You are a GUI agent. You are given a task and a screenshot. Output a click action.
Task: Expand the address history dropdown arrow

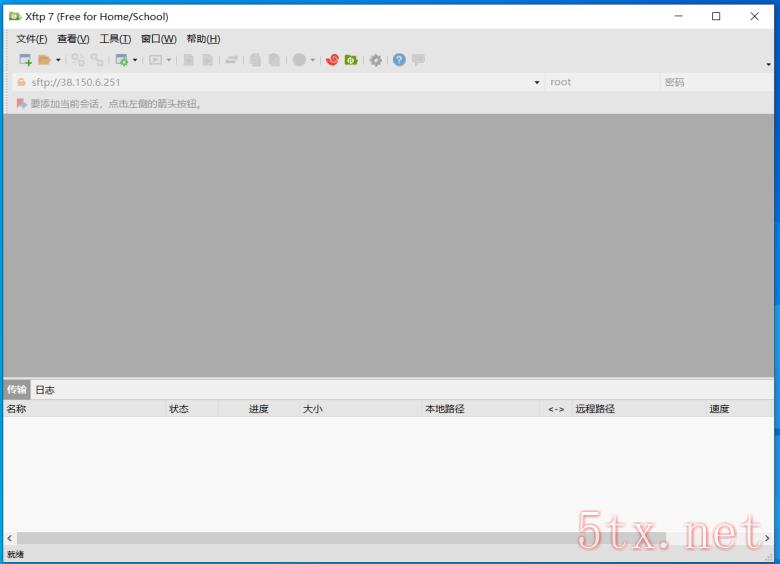(537, 83)
